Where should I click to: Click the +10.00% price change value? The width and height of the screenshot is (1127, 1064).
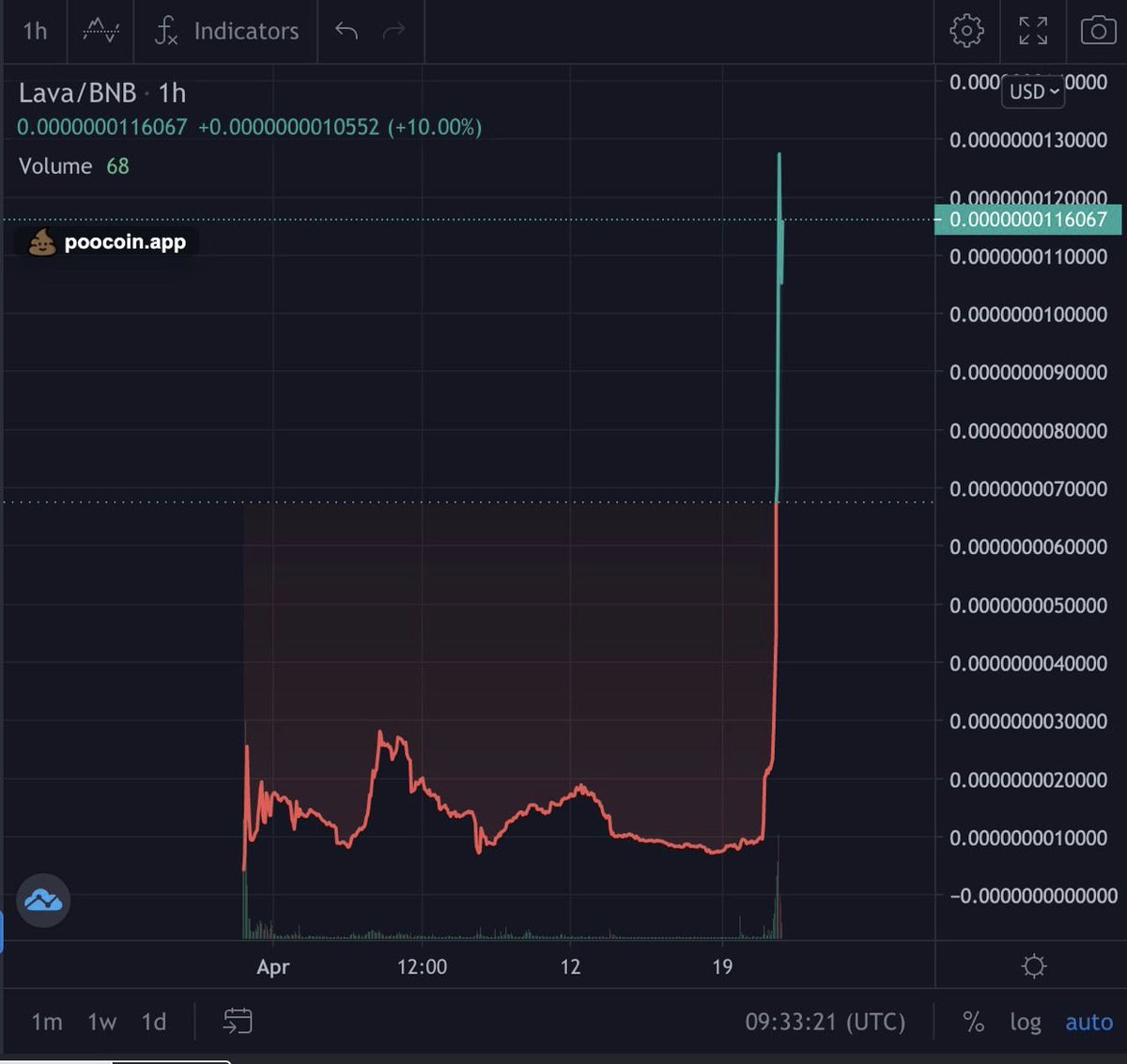435,127
